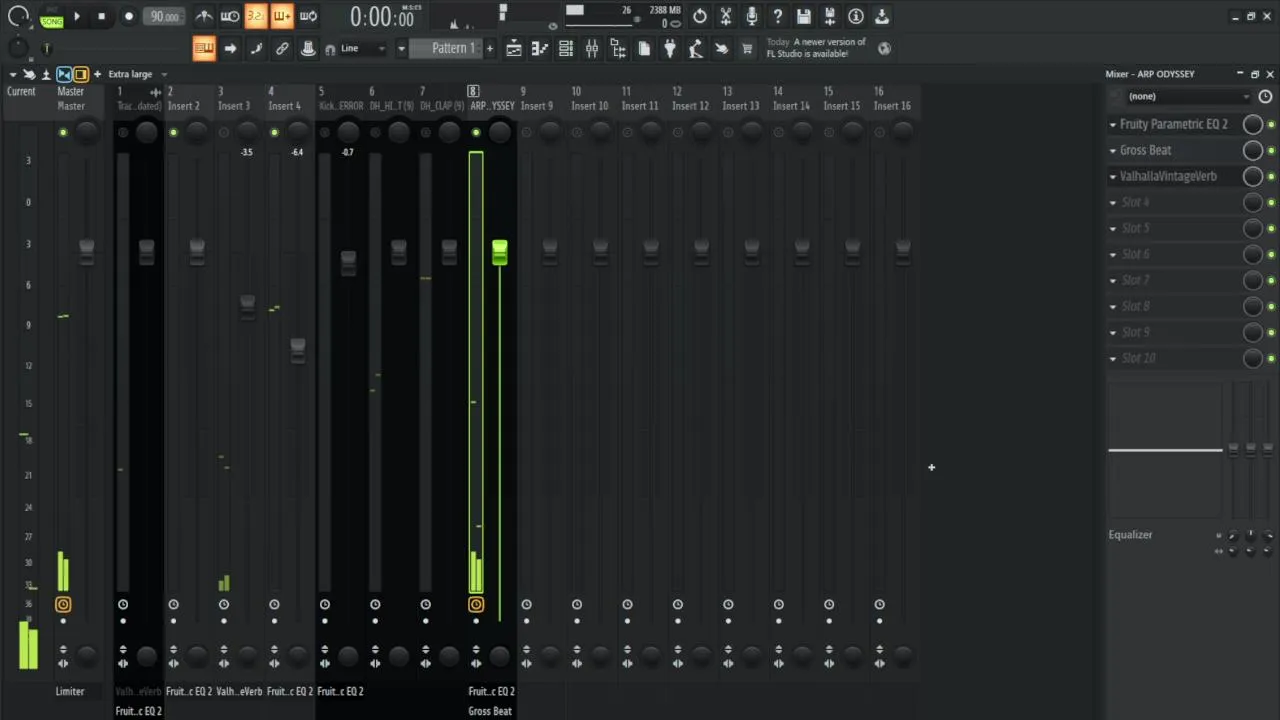Open mixer options menu arrow
The width and height of the screenshot is (1280, 720).
coord(12,74)
